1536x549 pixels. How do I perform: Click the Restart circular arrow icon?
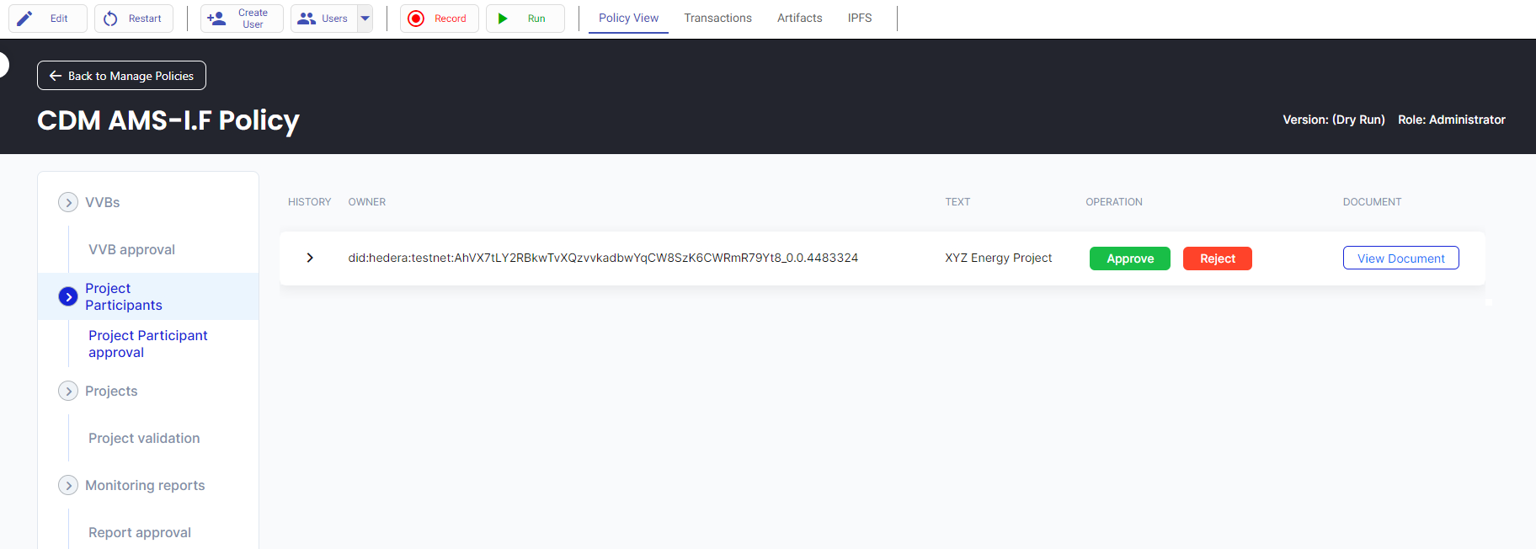pos(111,18)
